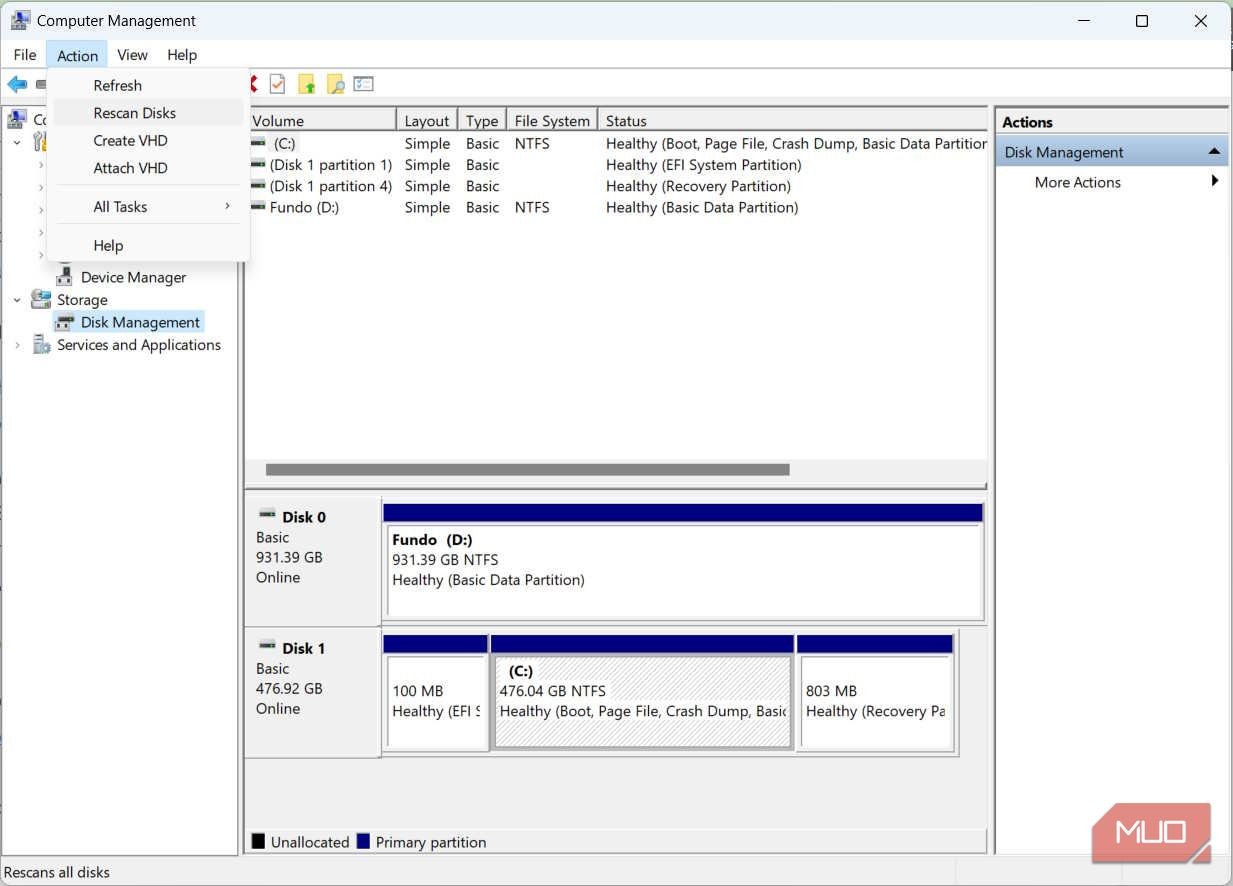Select Create VHD in the Action menu
The width and height of the screenshot is (1233, 886).
[148, 140]
